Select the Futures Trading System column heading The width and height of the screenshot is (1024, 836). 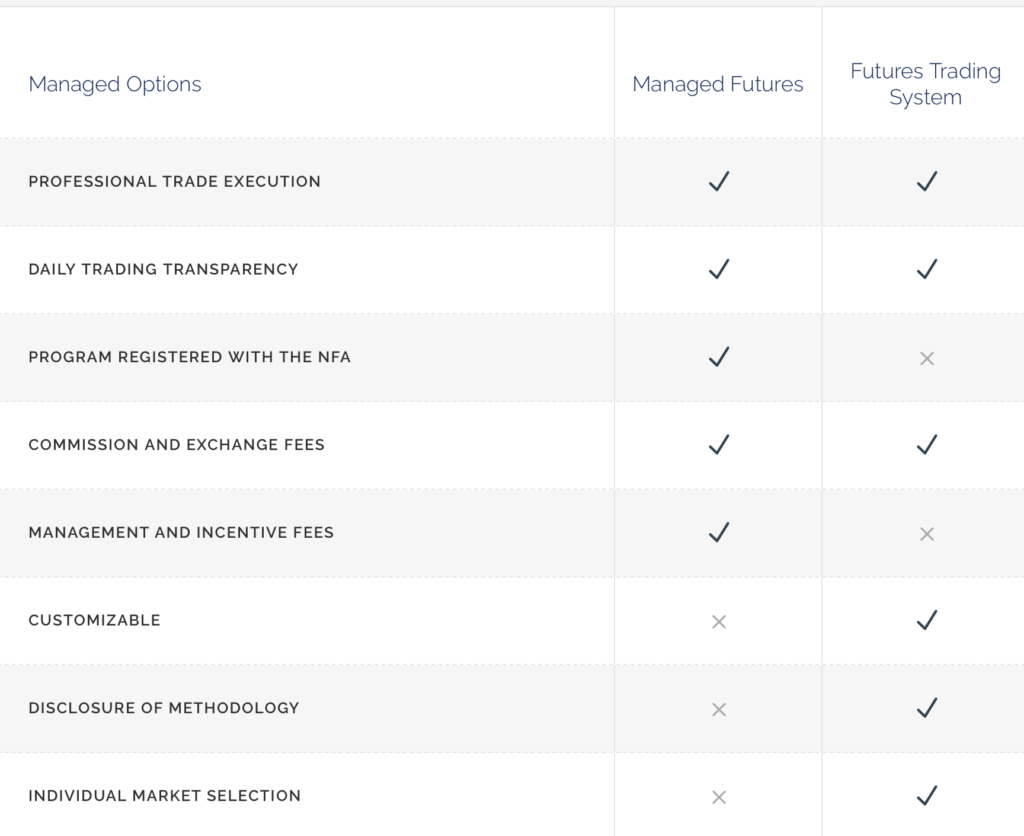point(925,84)
